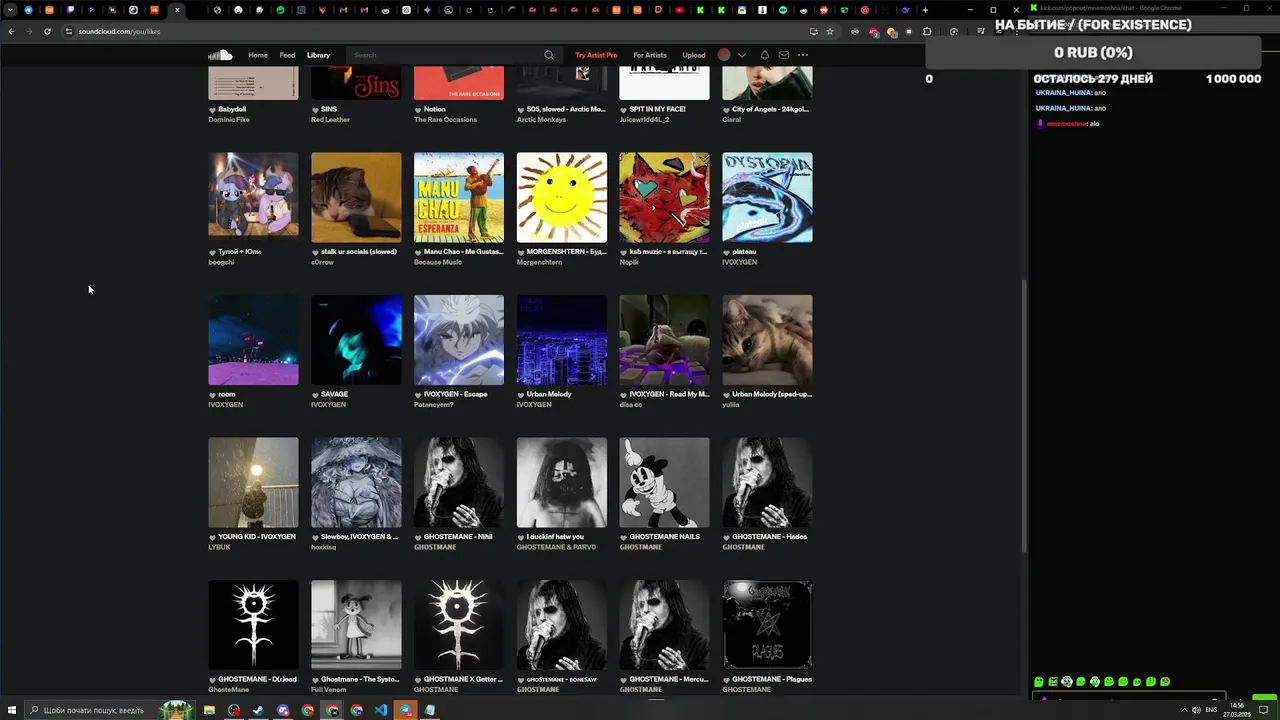Open the three-dot more menu

803,55
